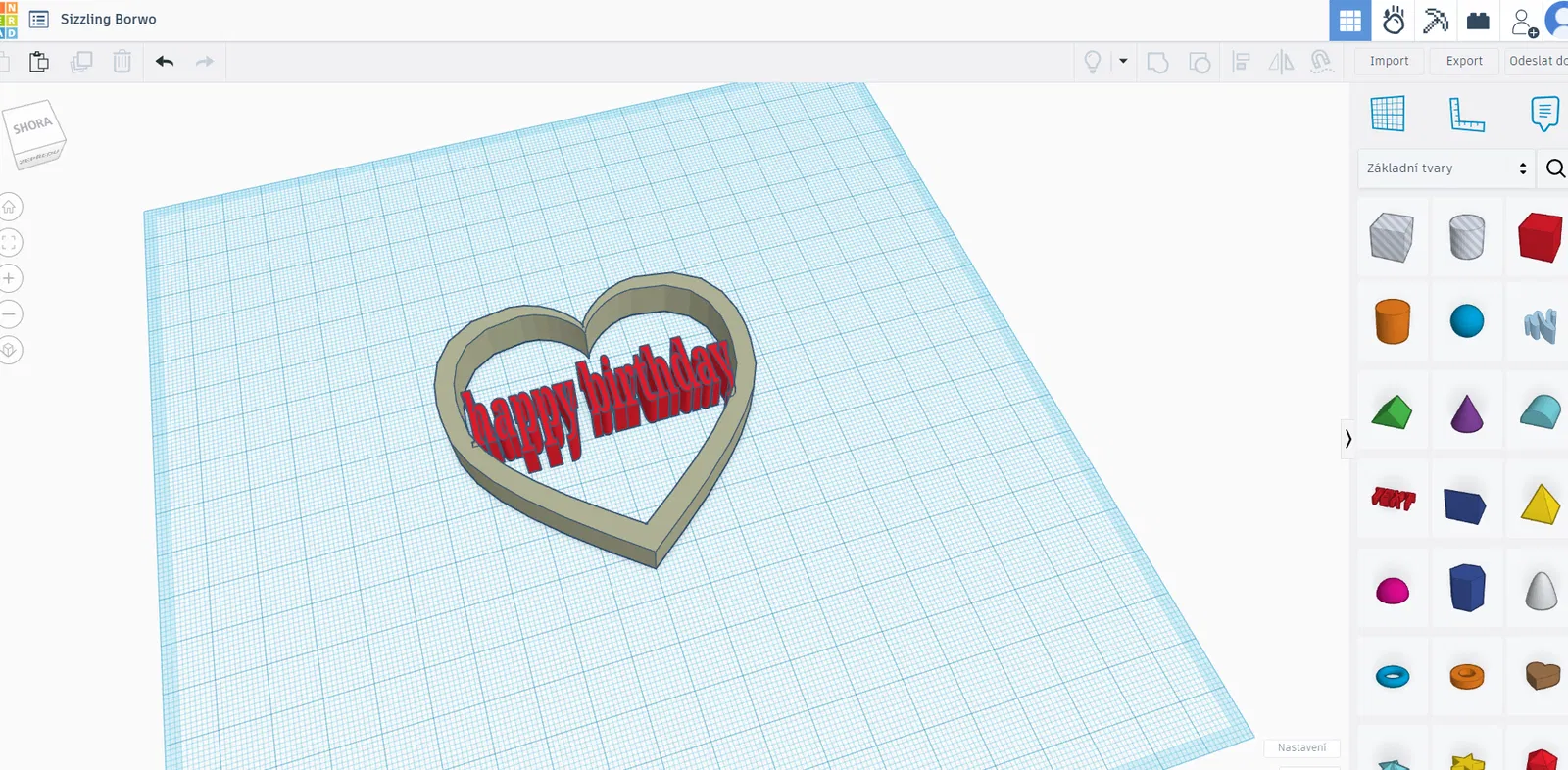The width and height of the screenshot is (1568, 770).
Task: Open the Blocks pickaxe editor
Action: (1436, 21)
